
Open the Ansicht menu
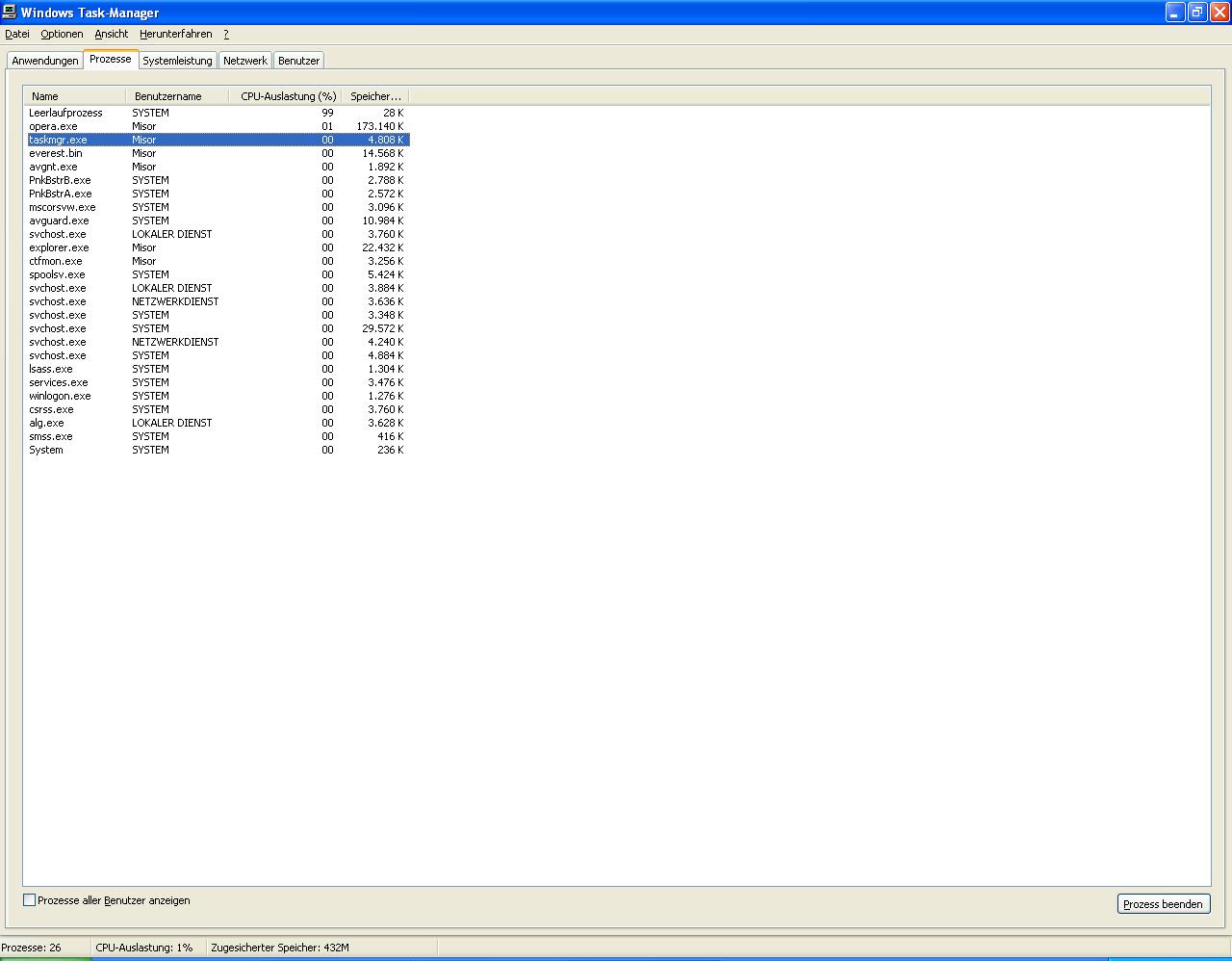[112, 34]
